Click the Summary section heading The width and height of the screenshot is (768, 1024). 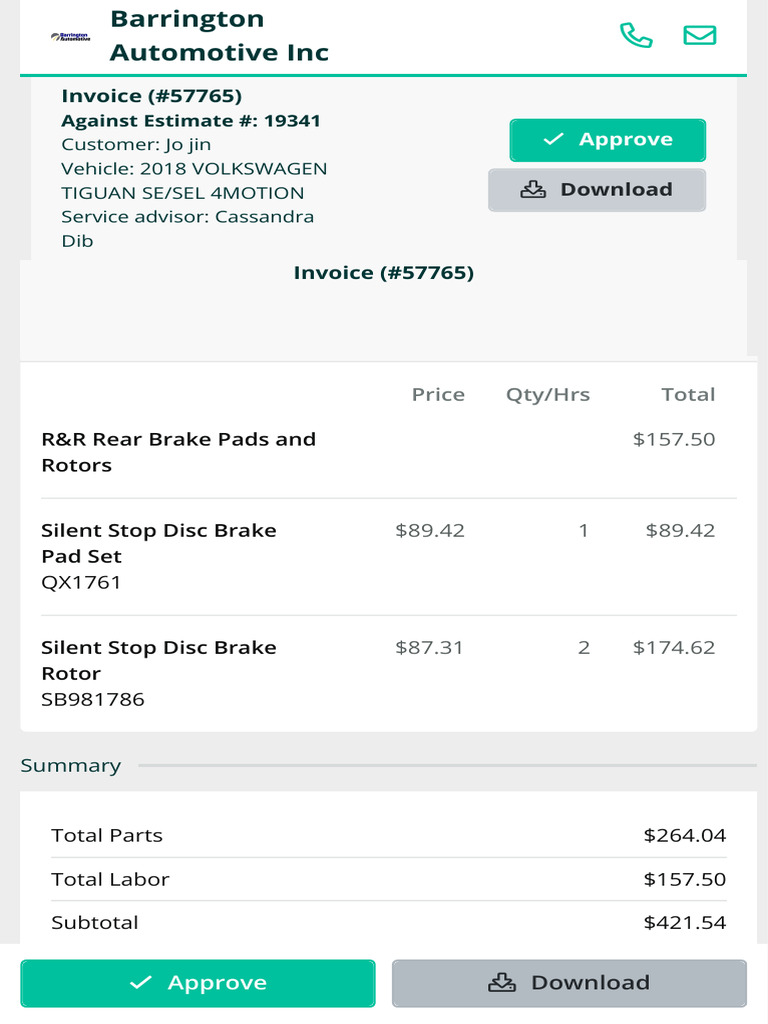point(71,766)
